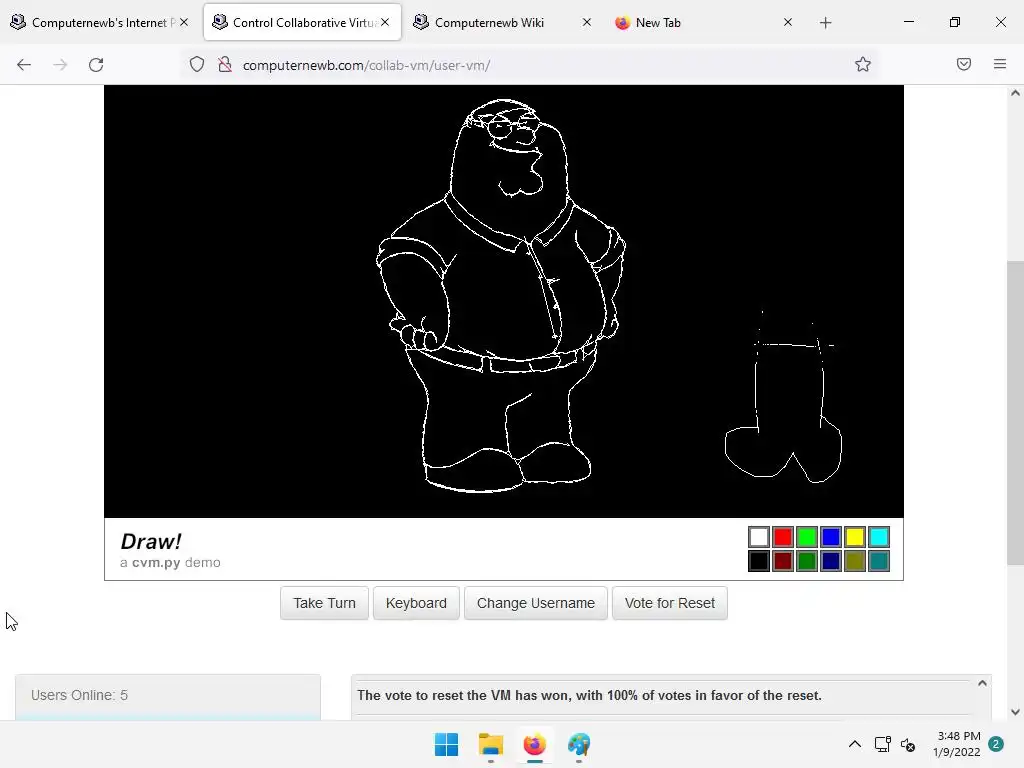Pick the bright red color swatch

click(x=782, y=537)
